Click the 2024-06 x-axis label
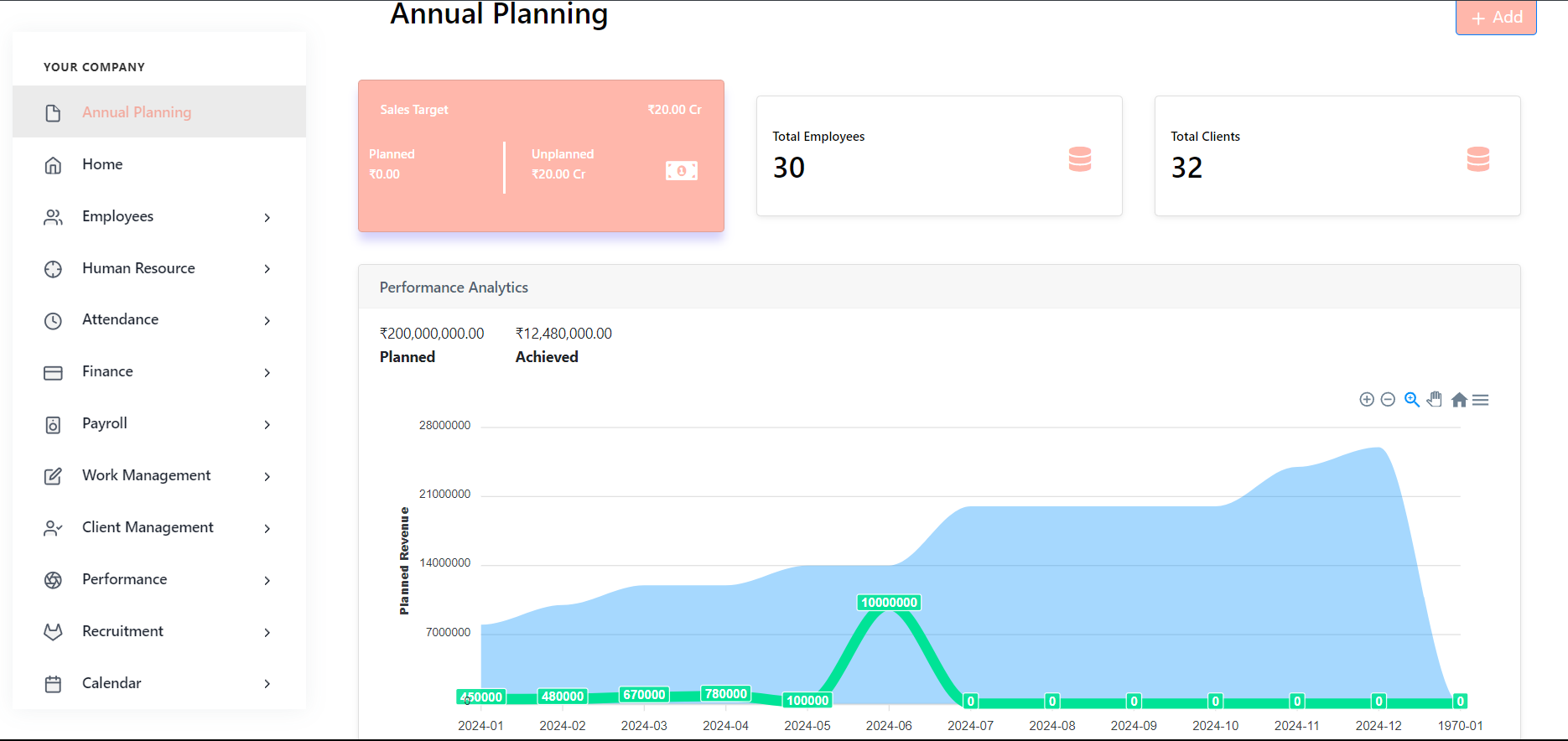Screen dimensions: 1568x741 889,726
